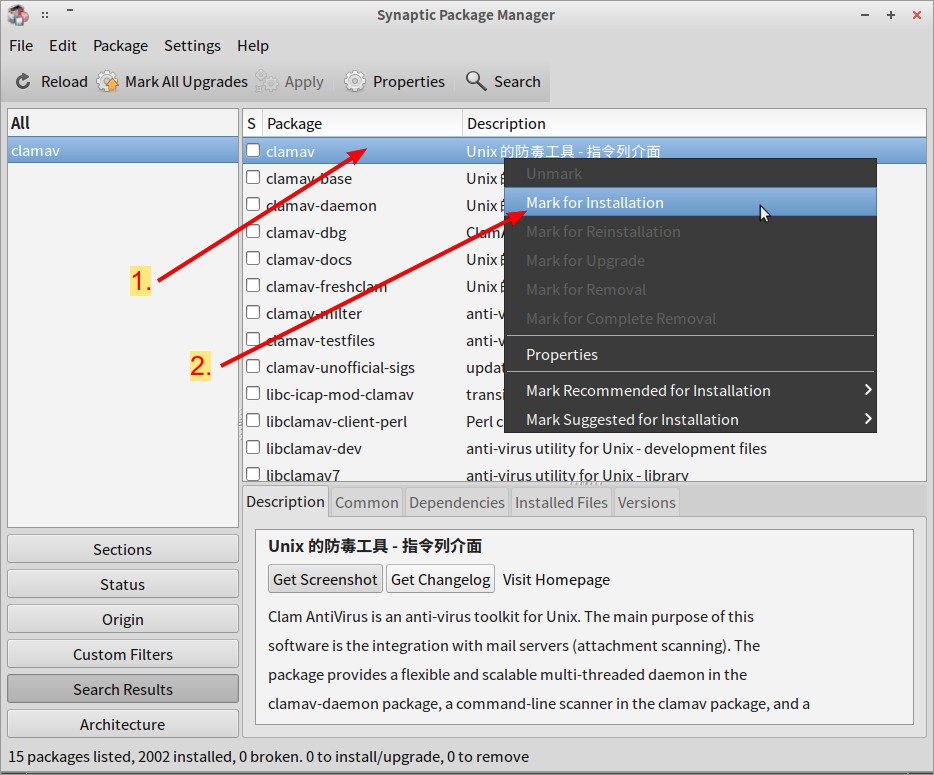Toggle the libc-icap-mod-clamav status checkbox
934x775 pixels.
(x=253, y=394)
